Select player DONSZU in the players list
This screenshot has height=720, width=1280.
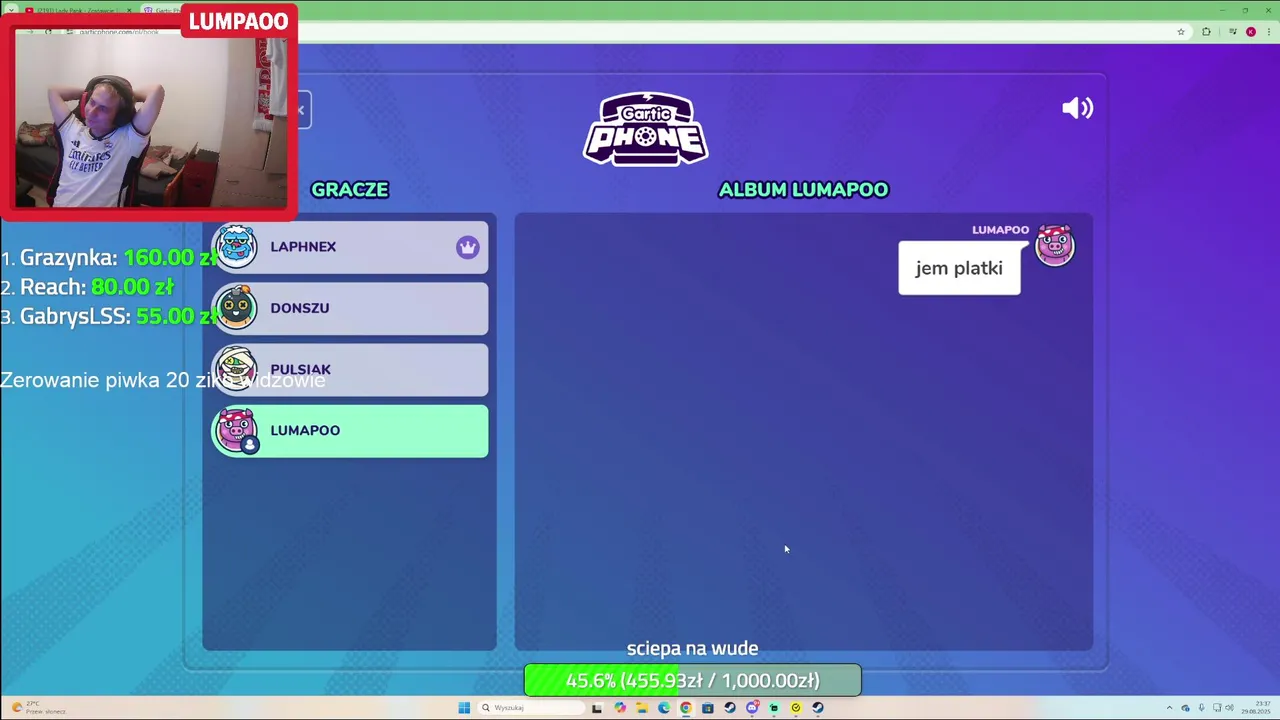(350, 308)
